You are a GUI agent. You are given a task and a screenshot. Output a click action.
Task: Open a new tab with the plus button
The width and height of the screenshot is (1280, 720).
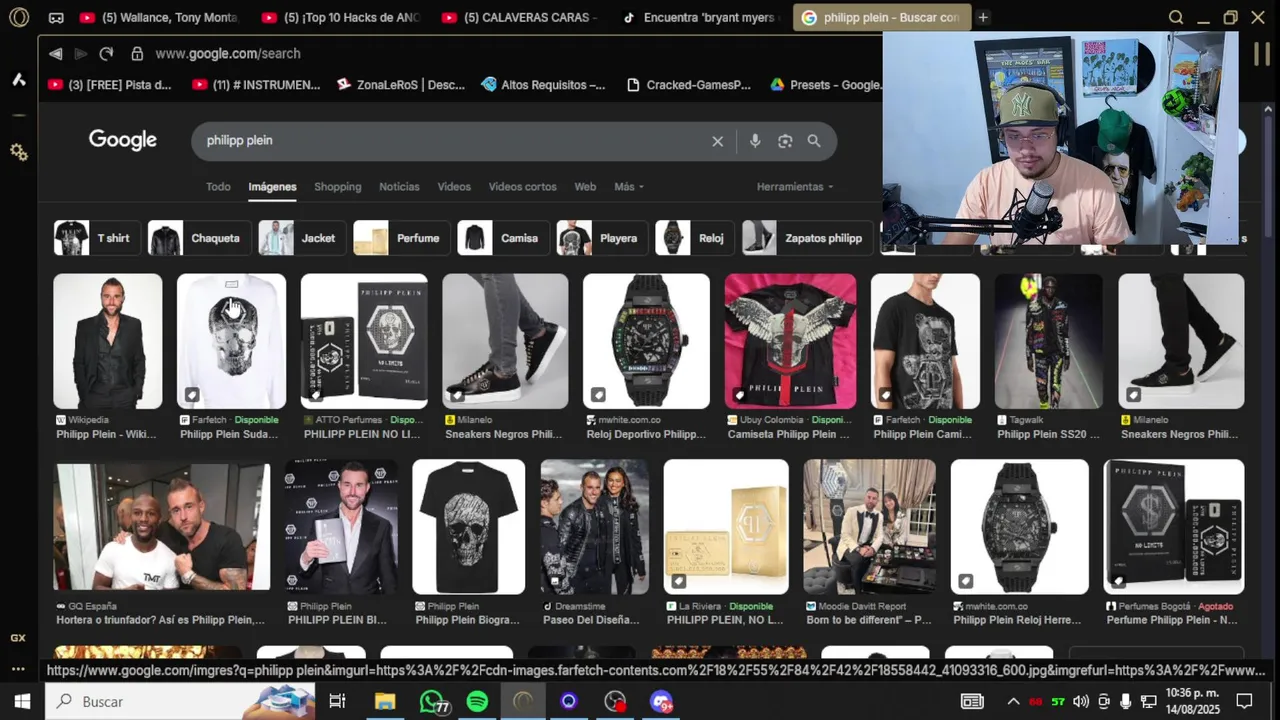click(983, 17)
